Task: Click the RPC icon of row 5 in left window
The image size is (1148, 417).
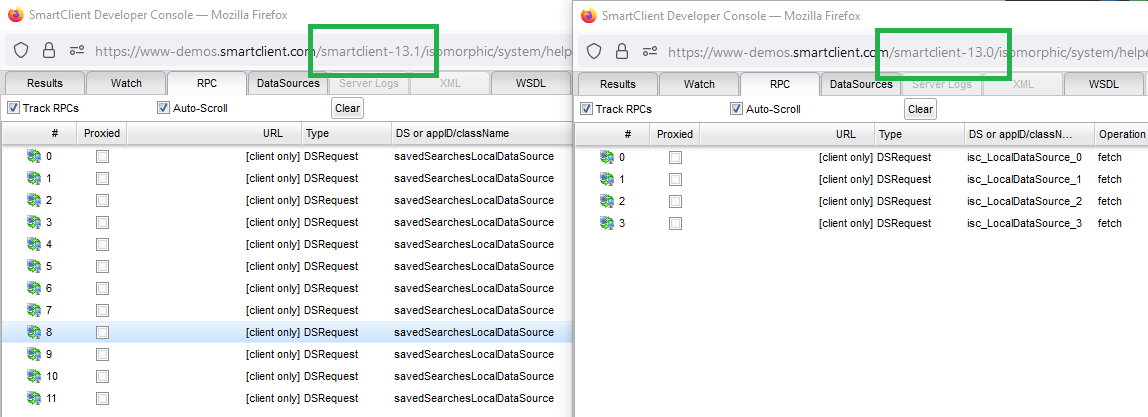Action: 34,266
